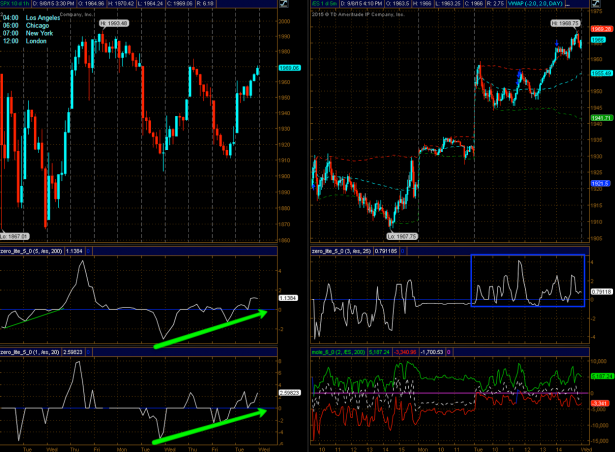Screen dimensions: 615x452
Task: Click the green 5,187.24 value in mole header
Action: (379, 352)
